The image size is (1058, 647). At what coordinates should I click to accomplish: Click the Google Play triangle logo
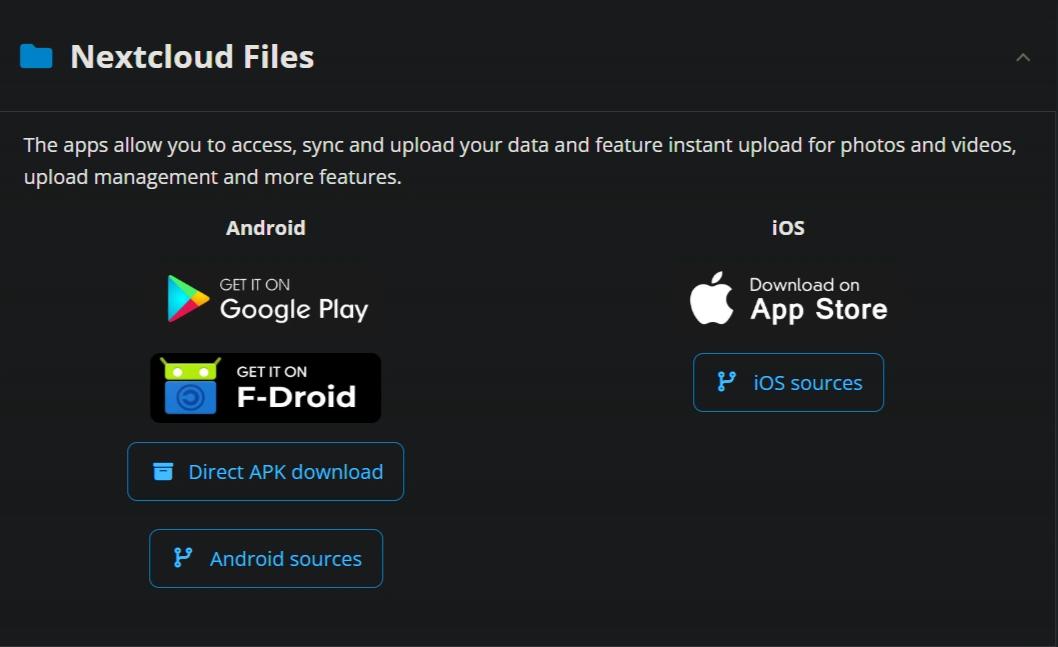(x=187, y=298)
